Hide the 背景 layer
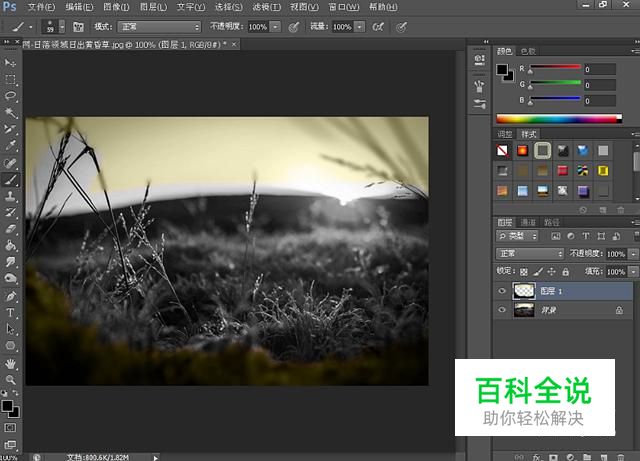Image resolution: width=640 pixels, height=461 pixels. click(502, 310)
